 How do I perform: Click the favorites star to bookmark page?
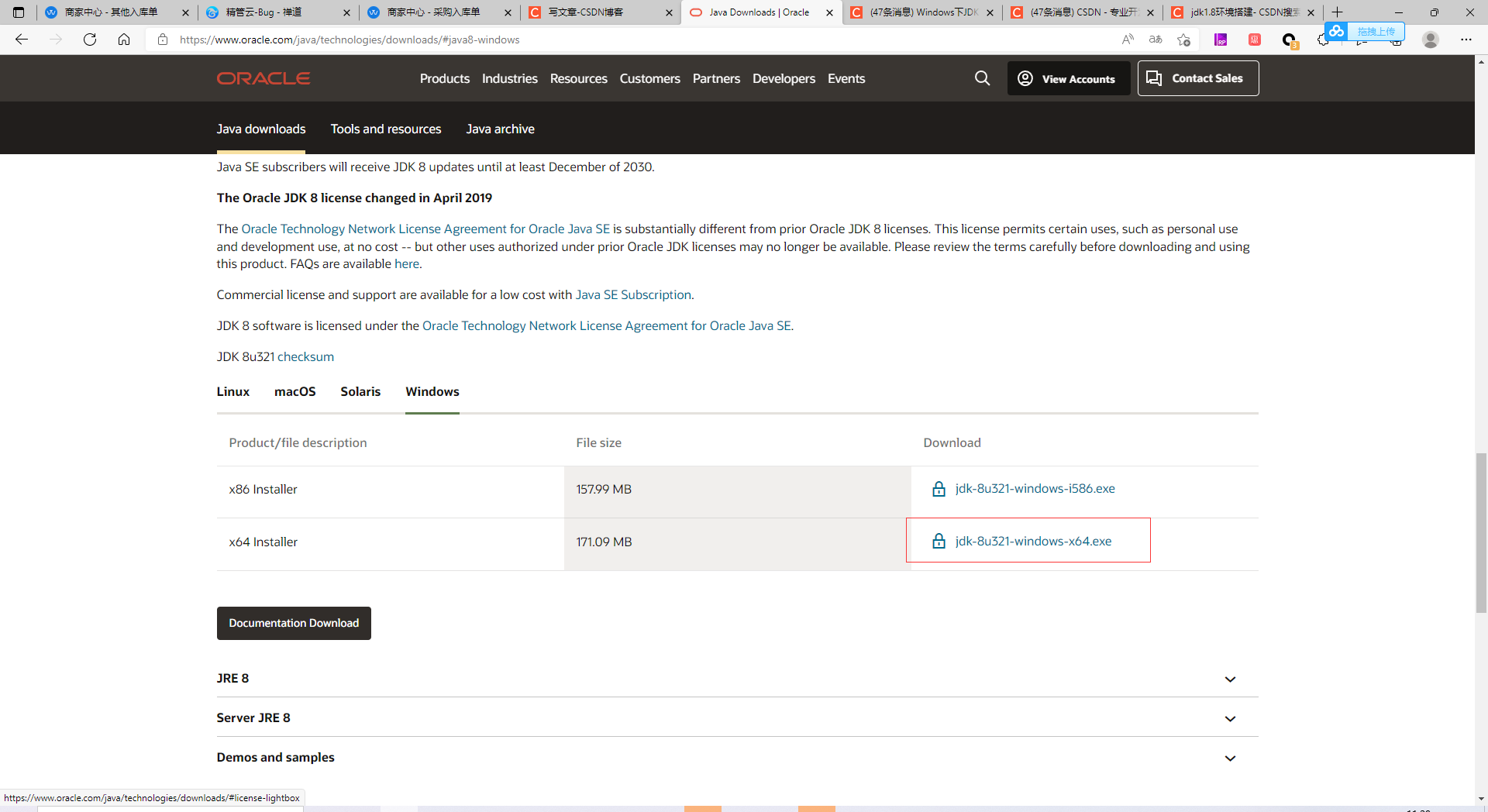click(1183, 40)
